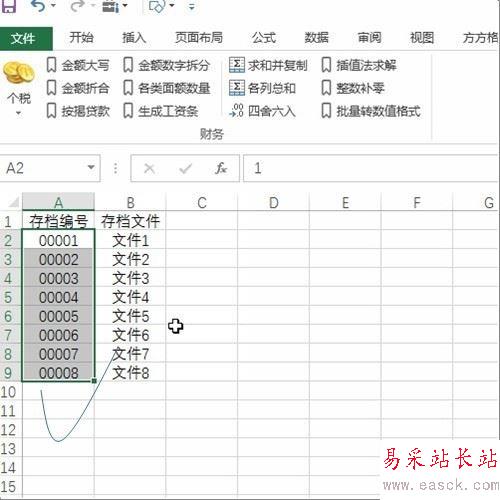Image resolution: width=500 pixels, height=500 pixels.
Task: Select column C header
Action: point(202,202)
